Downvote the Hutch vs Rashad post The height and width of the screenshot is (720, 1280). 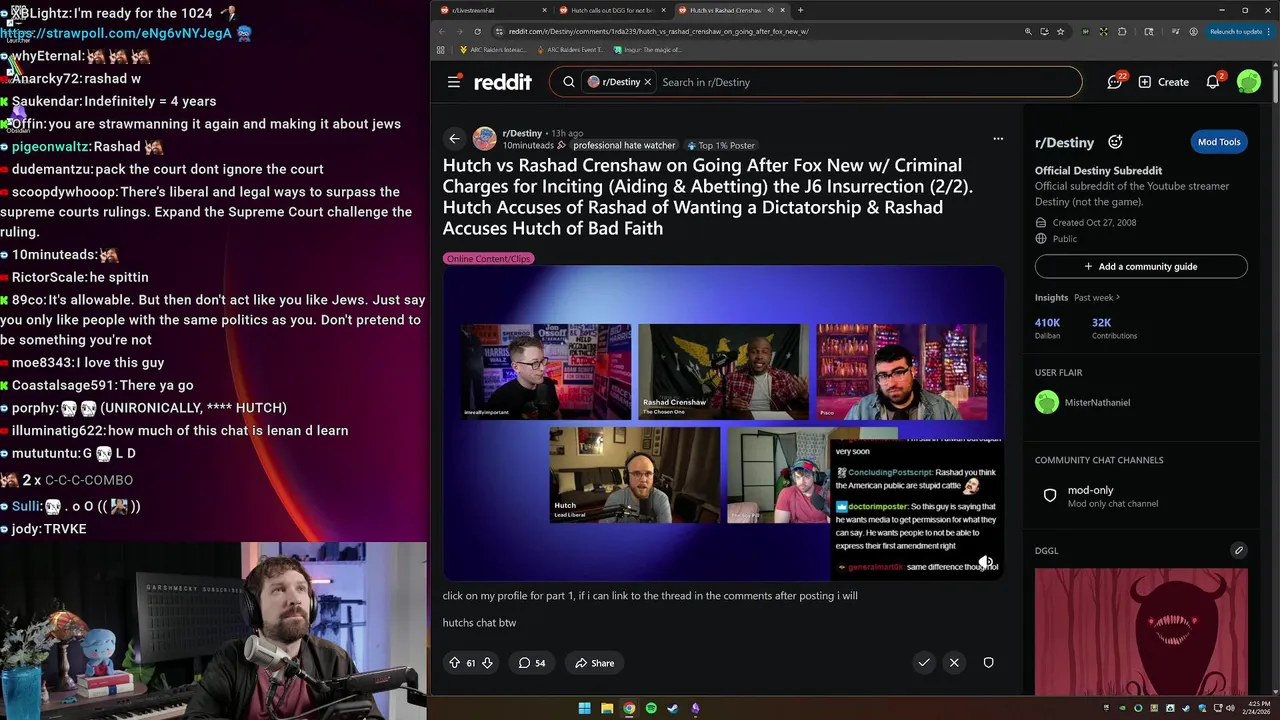pyautogui.click(x=487, y=663)
